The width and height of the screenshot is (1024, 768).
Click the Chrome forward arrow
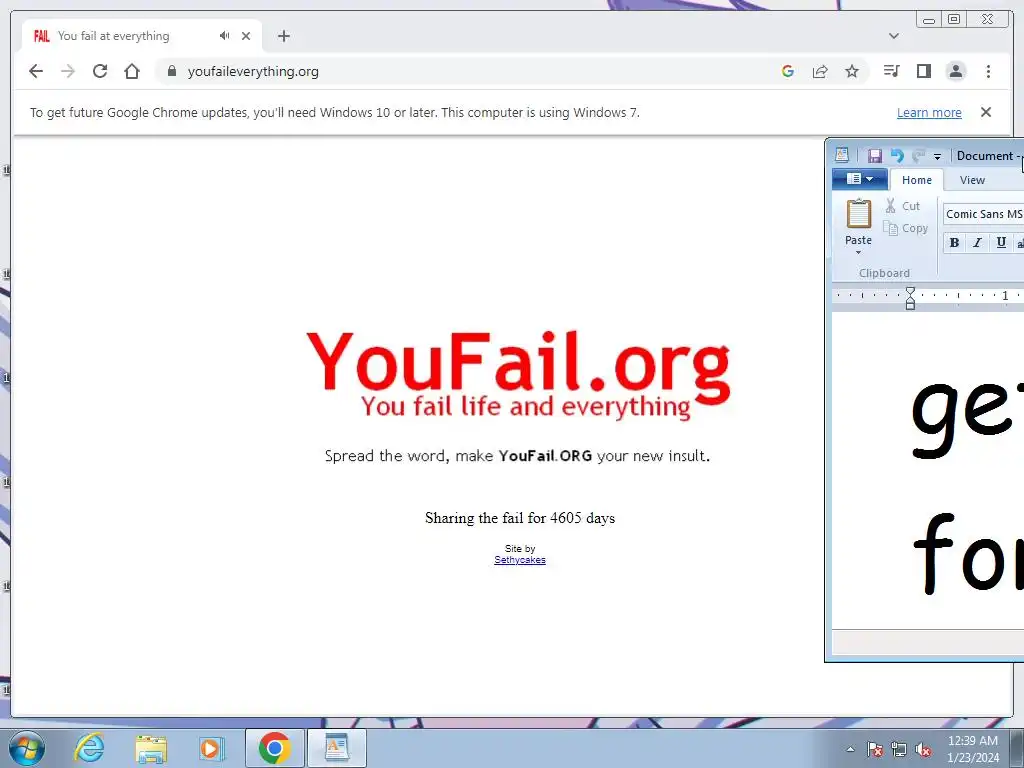click(68, 71)
